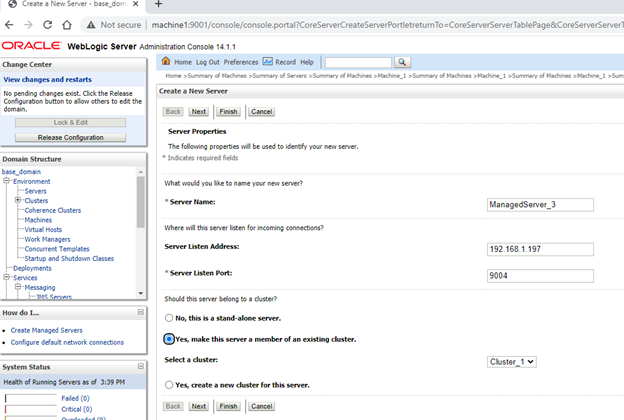The width and height of the screenshot is (624, 420).
Task: Click the Failed health status bar
Action: pos(31,398)
